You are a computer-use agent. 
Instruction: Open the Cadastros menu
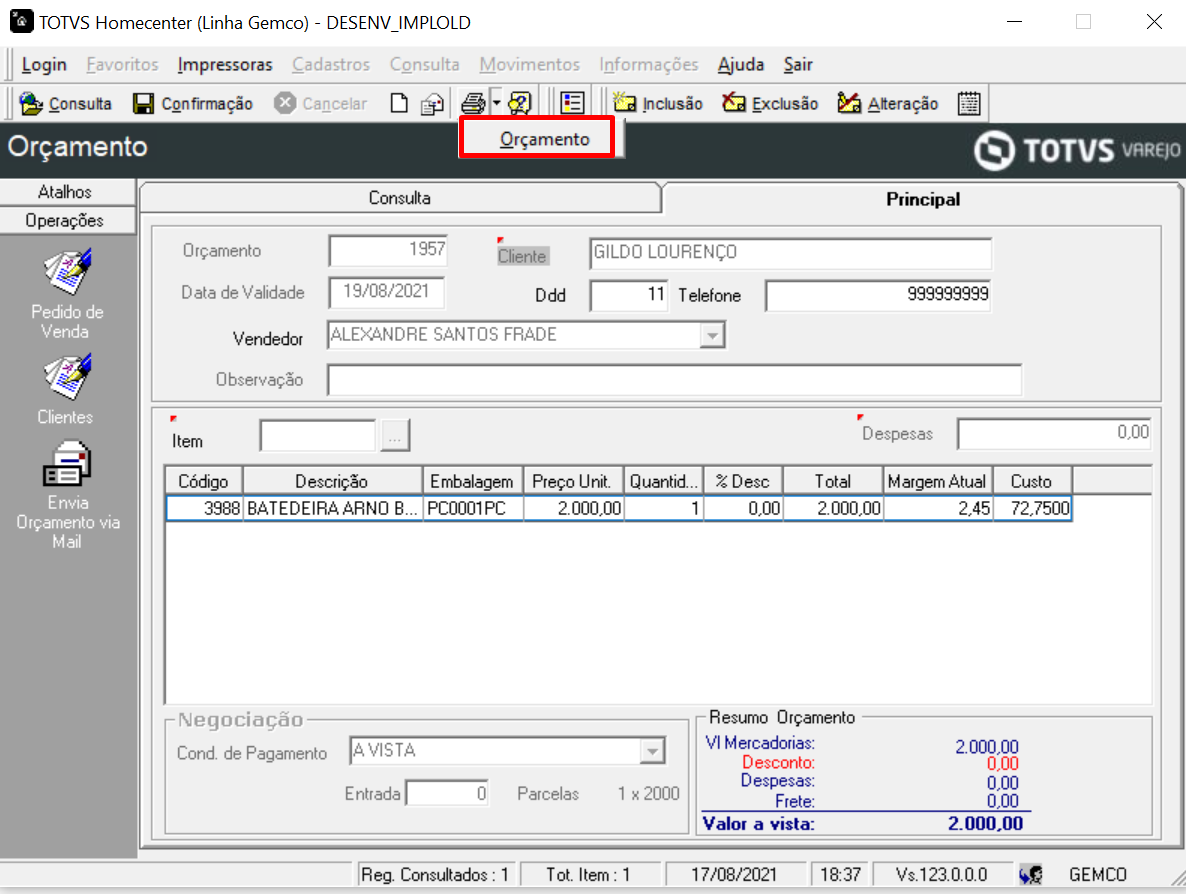[x=331, y=65]
